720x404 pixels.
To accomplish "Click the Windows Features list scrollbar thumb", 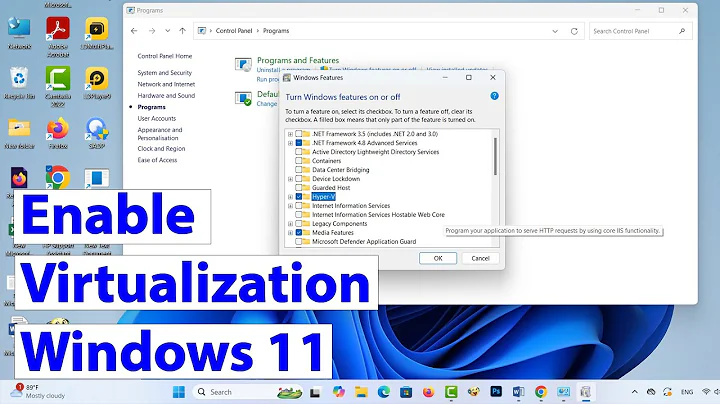I will click(x=495, y=157).
